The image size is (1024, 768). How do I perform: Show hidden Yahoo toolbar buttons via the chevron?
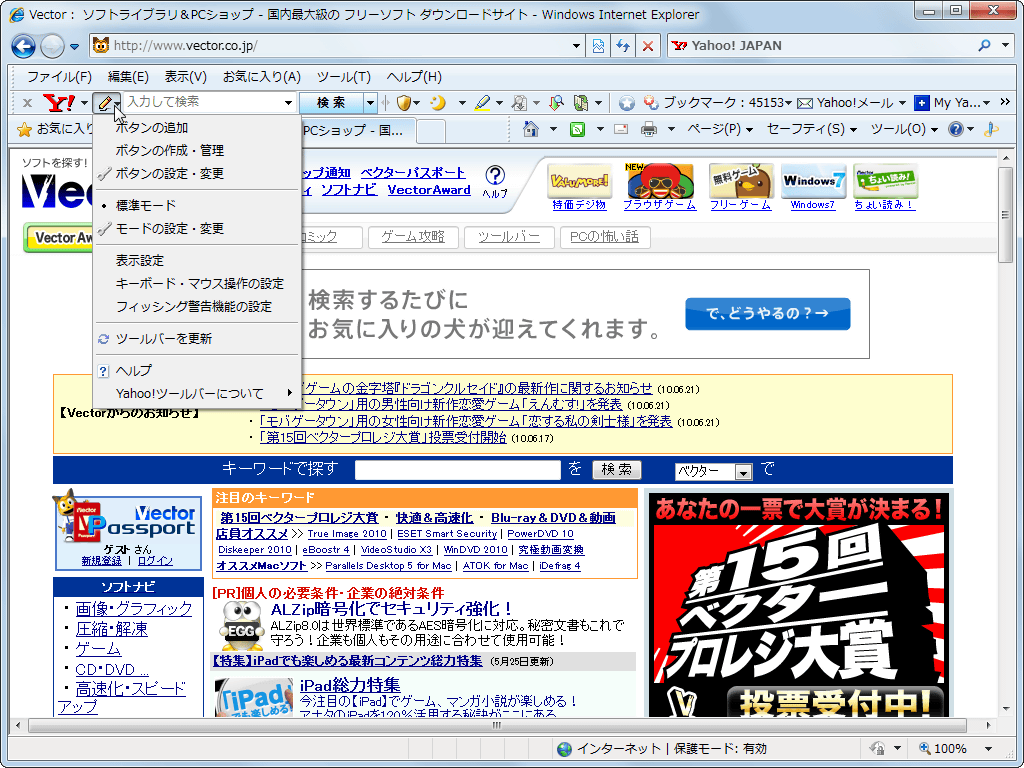tap(1005, 102)
